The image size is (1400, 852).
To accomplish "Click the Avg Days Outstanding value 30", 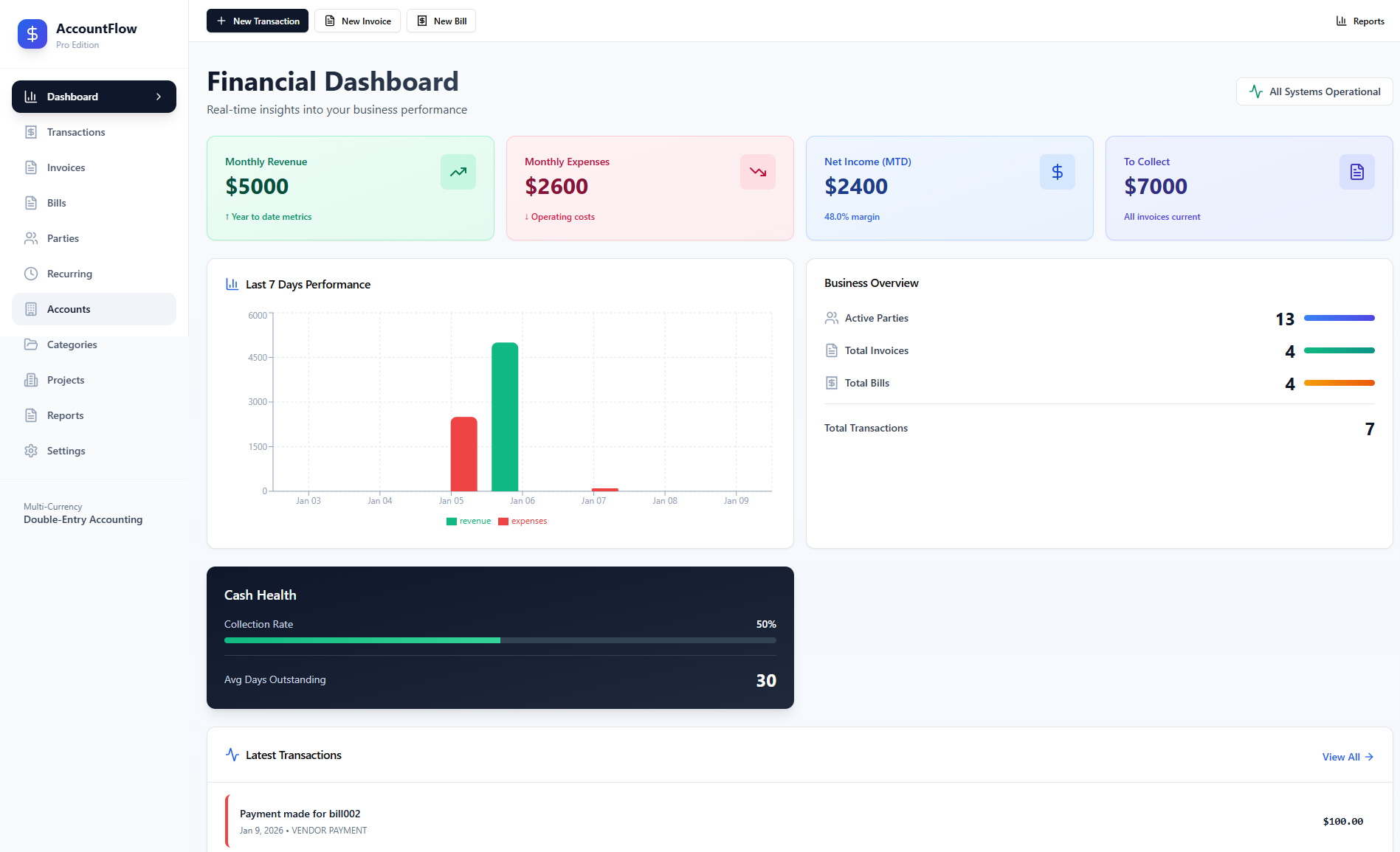I will click(x=766, y=680).
